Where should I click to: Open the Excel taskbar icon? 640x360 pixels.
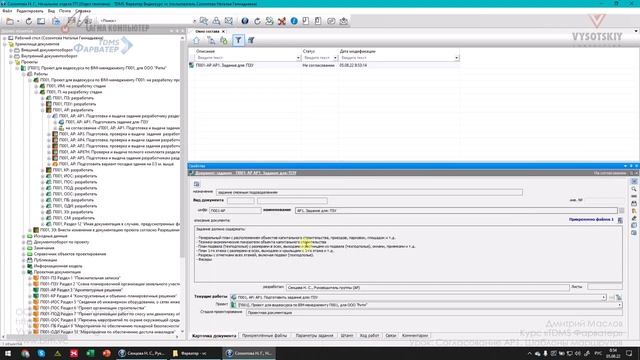pyautogui.click(x=90, y=353)
